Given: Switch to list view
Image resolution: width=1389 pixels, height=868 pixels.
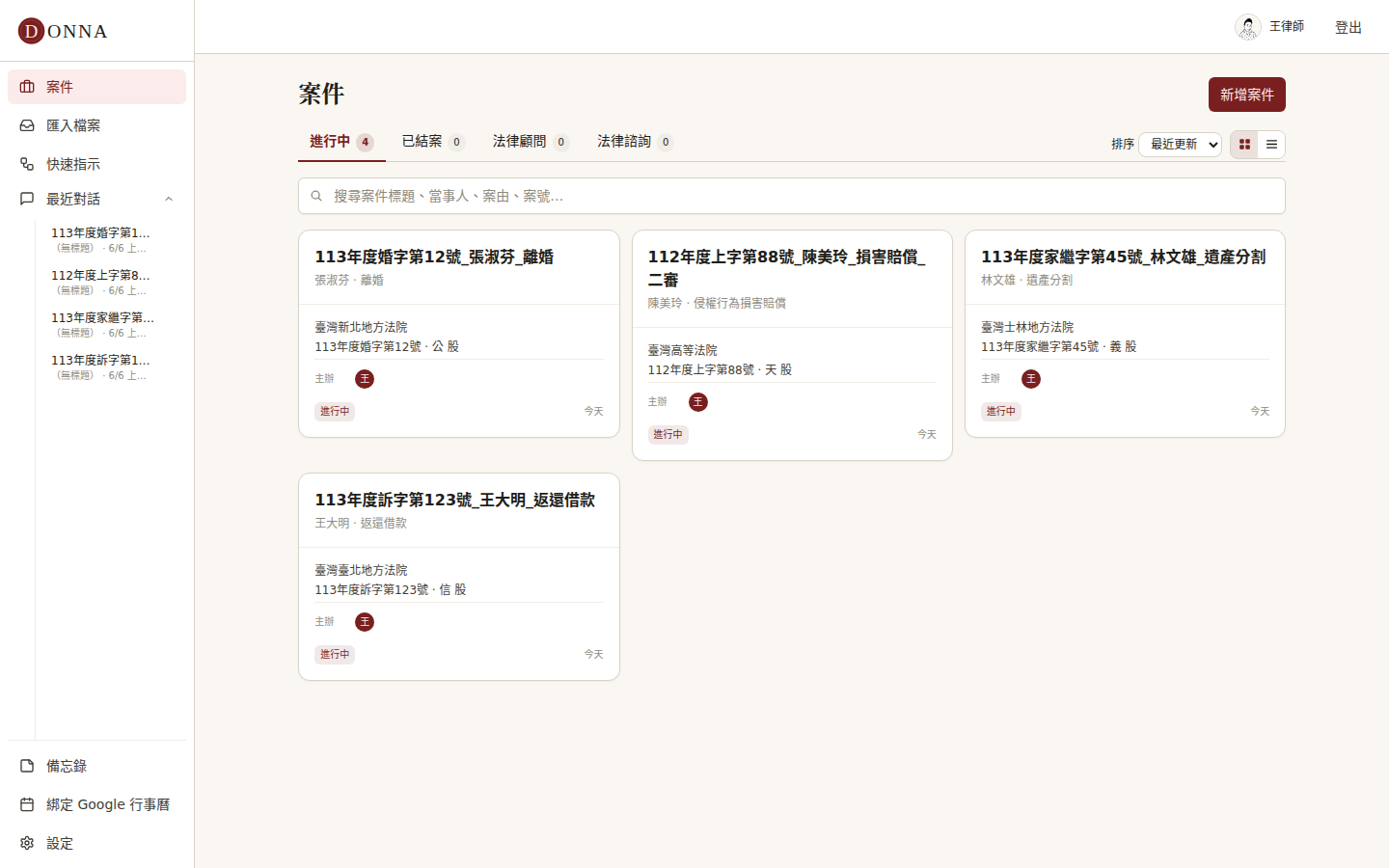Looking at the screenshot, I should coord(1271,145).
